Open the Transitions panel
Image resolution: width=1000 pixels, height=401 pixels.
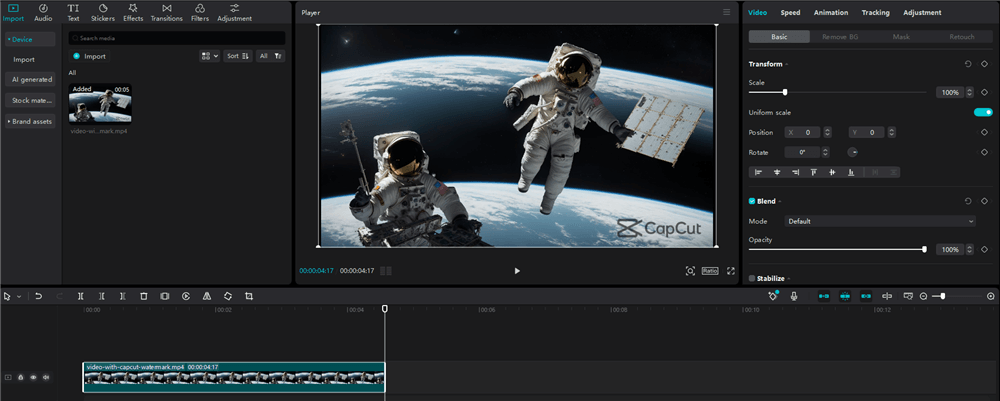pyautogui.click(x=166, y=13)
